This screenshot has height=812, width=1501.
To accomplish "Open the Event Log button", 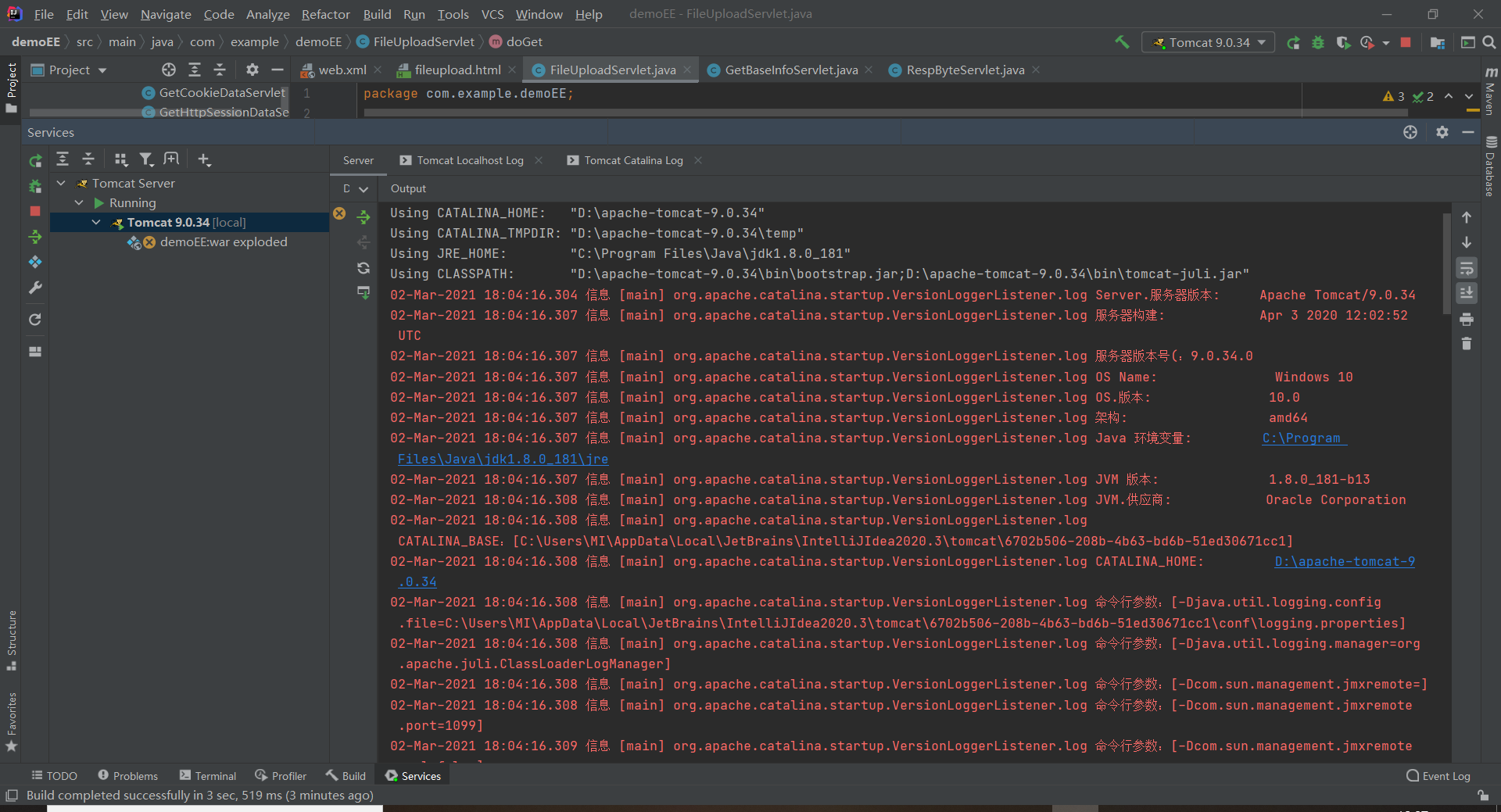I will 1438,776.
